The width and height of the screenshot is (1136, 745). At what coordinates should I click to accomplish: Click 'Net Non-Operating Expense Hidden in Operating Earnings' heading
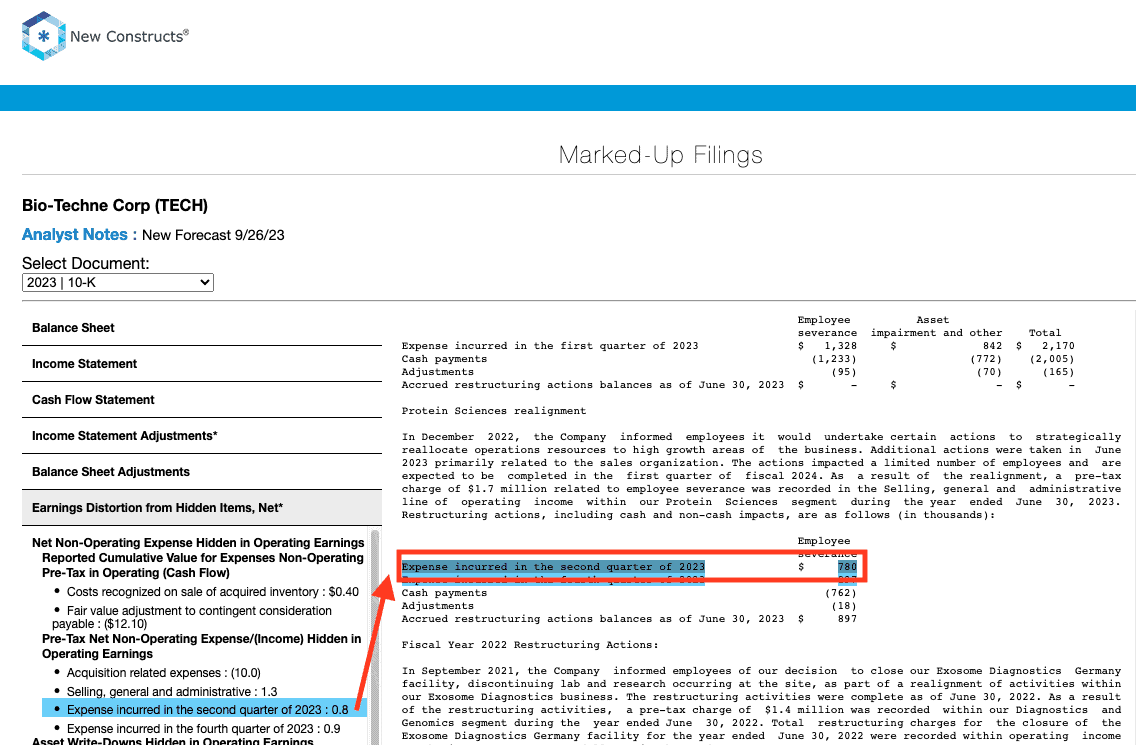(198, 543)
